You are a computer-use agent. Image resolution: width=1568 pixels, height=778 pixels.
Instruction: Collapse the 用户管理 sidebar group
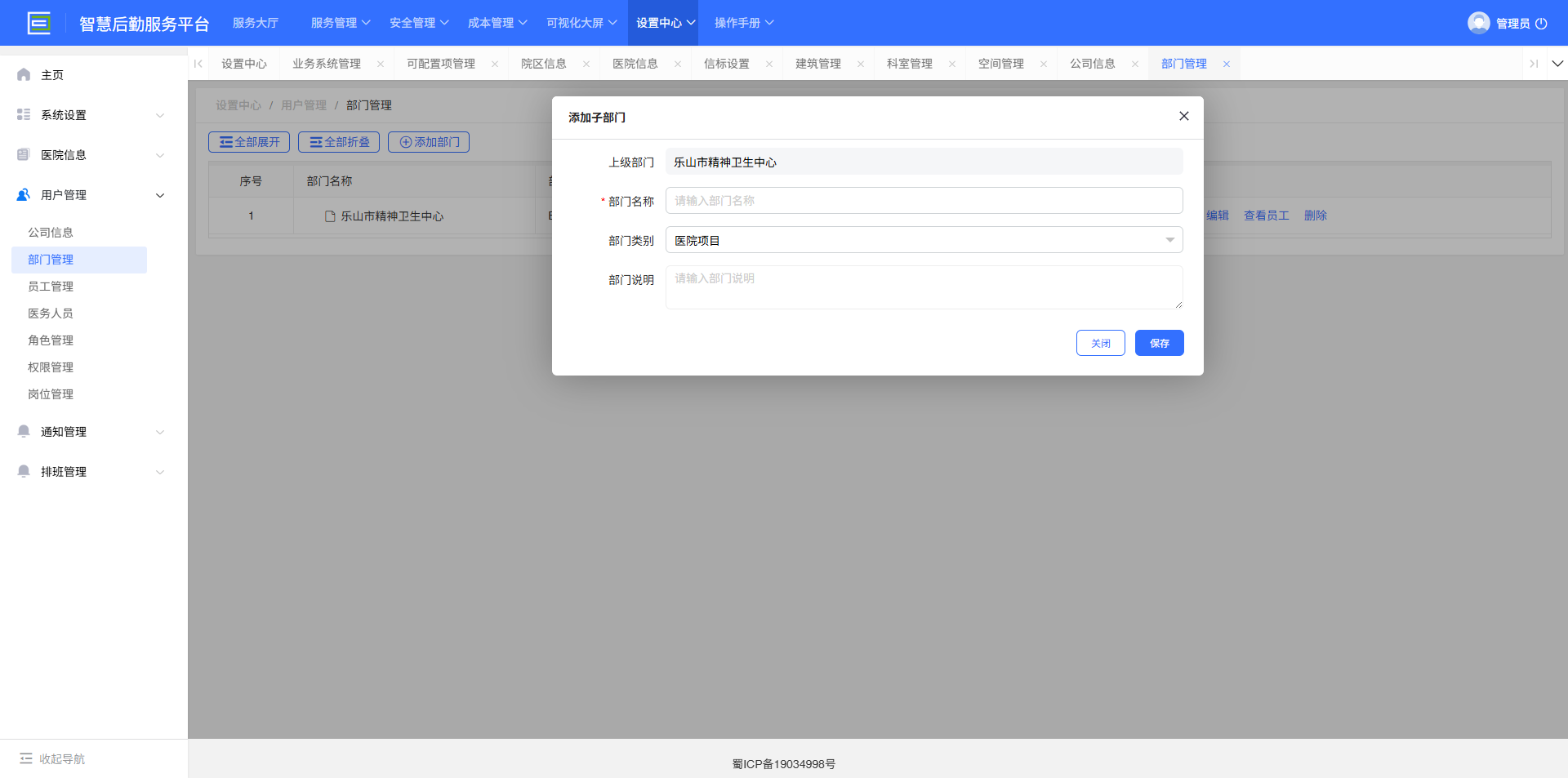point(160,195)
